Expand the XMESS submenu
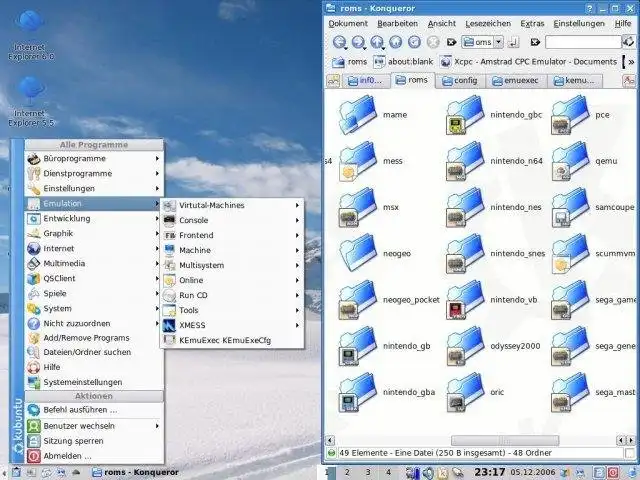This screenshot has height=480, width=640. coord(232,325)
